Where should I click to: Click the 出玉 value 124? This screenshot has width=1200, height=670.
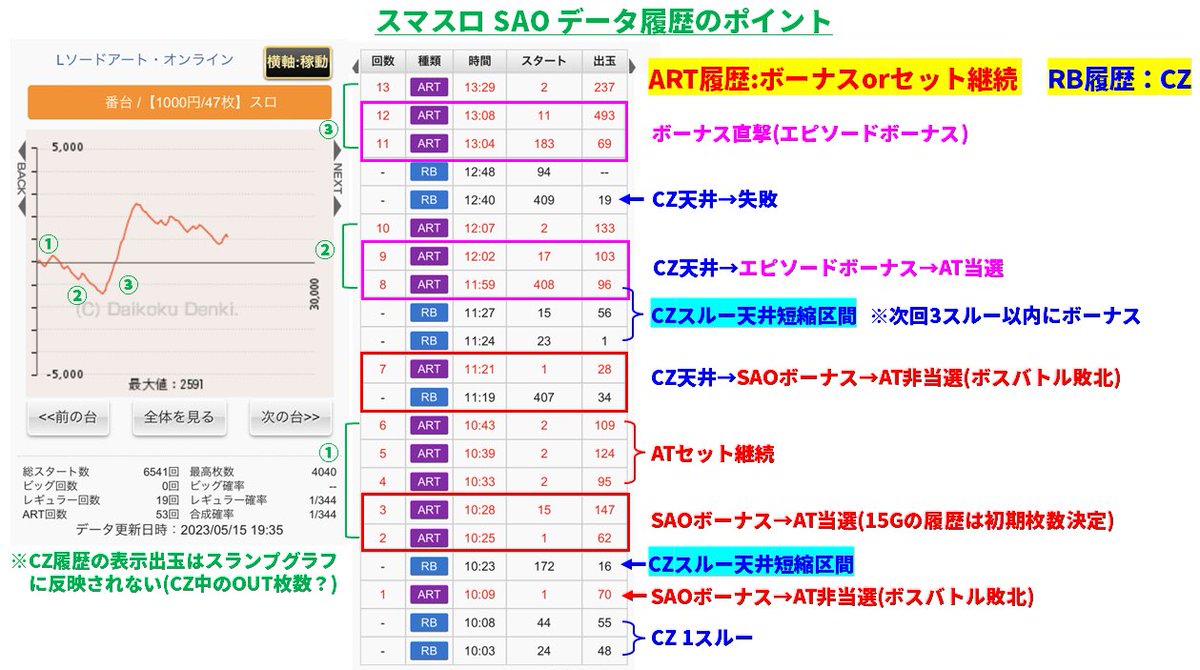(604, 453)
